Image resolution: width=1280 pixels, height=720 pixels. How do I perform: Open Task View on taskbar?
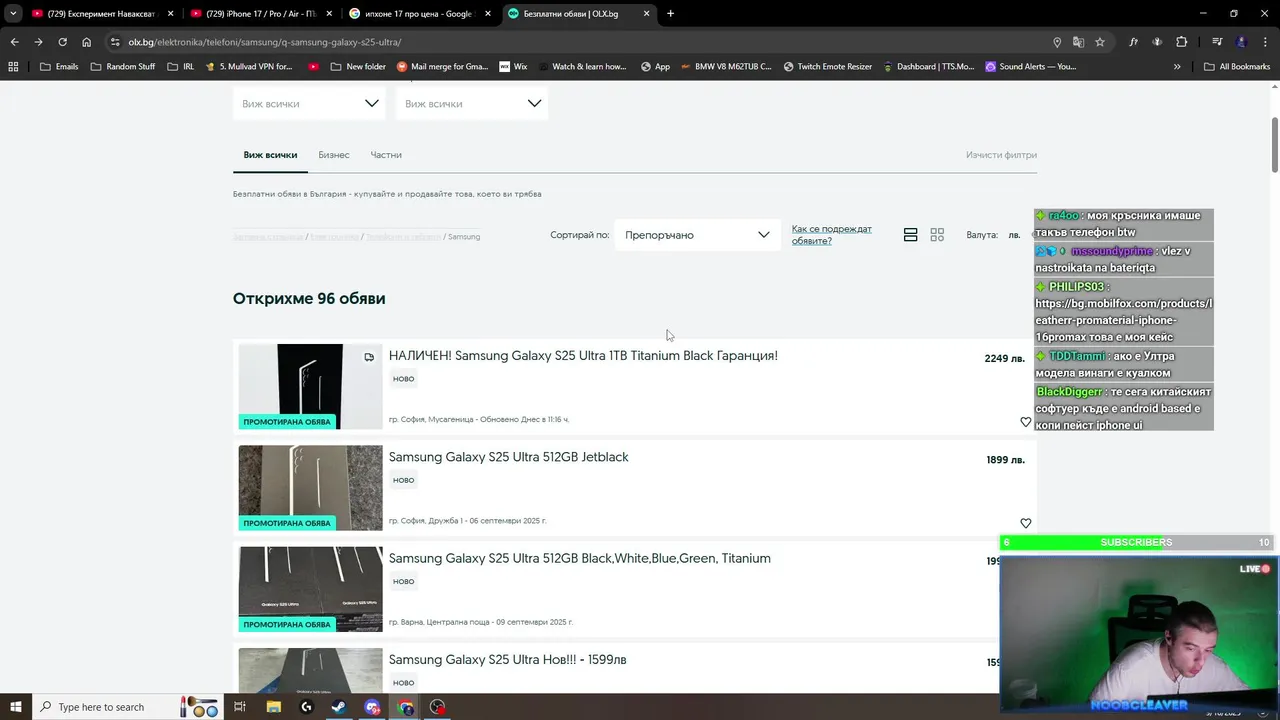click(x=240, y=707)
